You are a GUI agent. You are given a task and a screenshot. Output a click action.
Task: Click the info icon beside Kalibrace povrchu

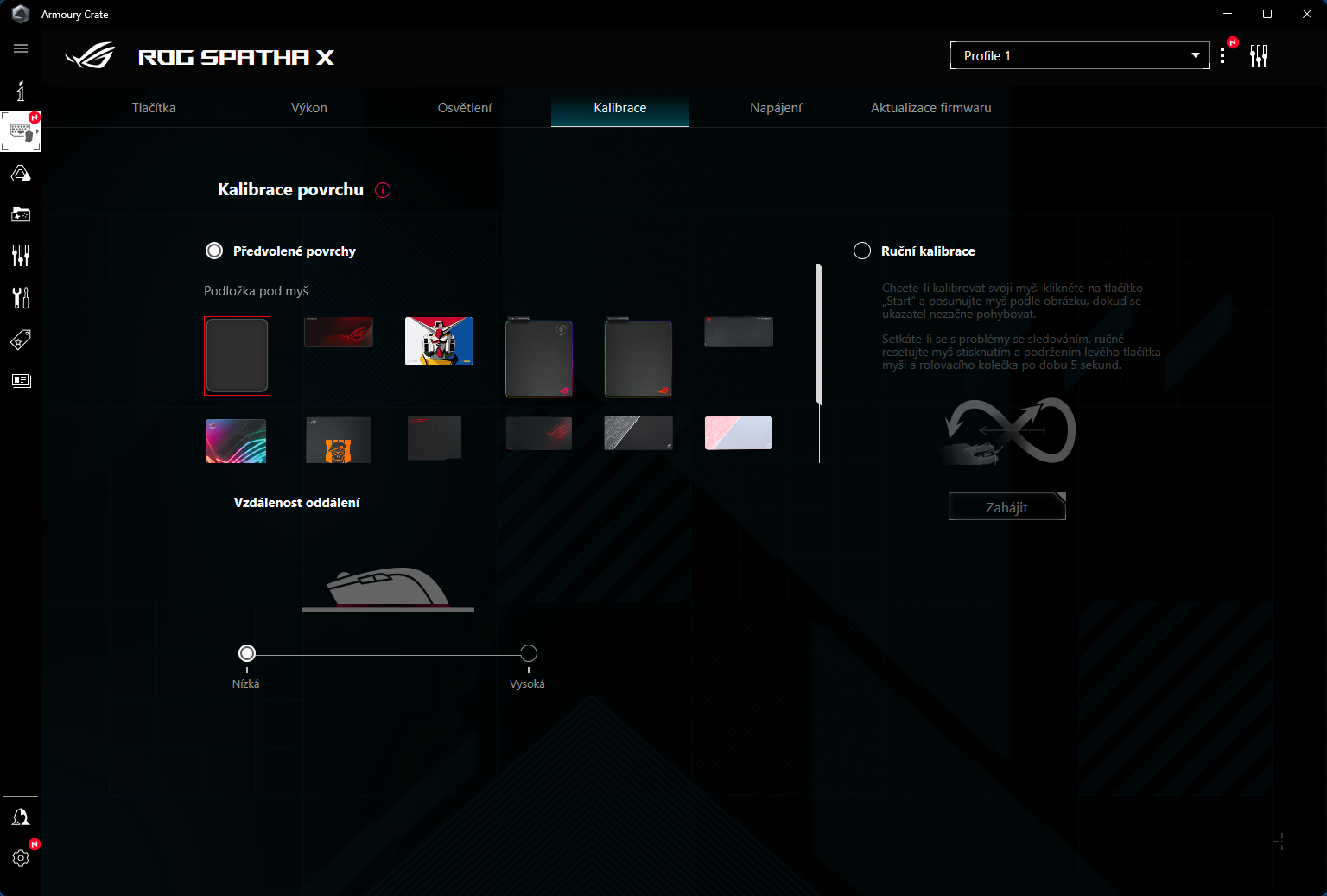383,190
